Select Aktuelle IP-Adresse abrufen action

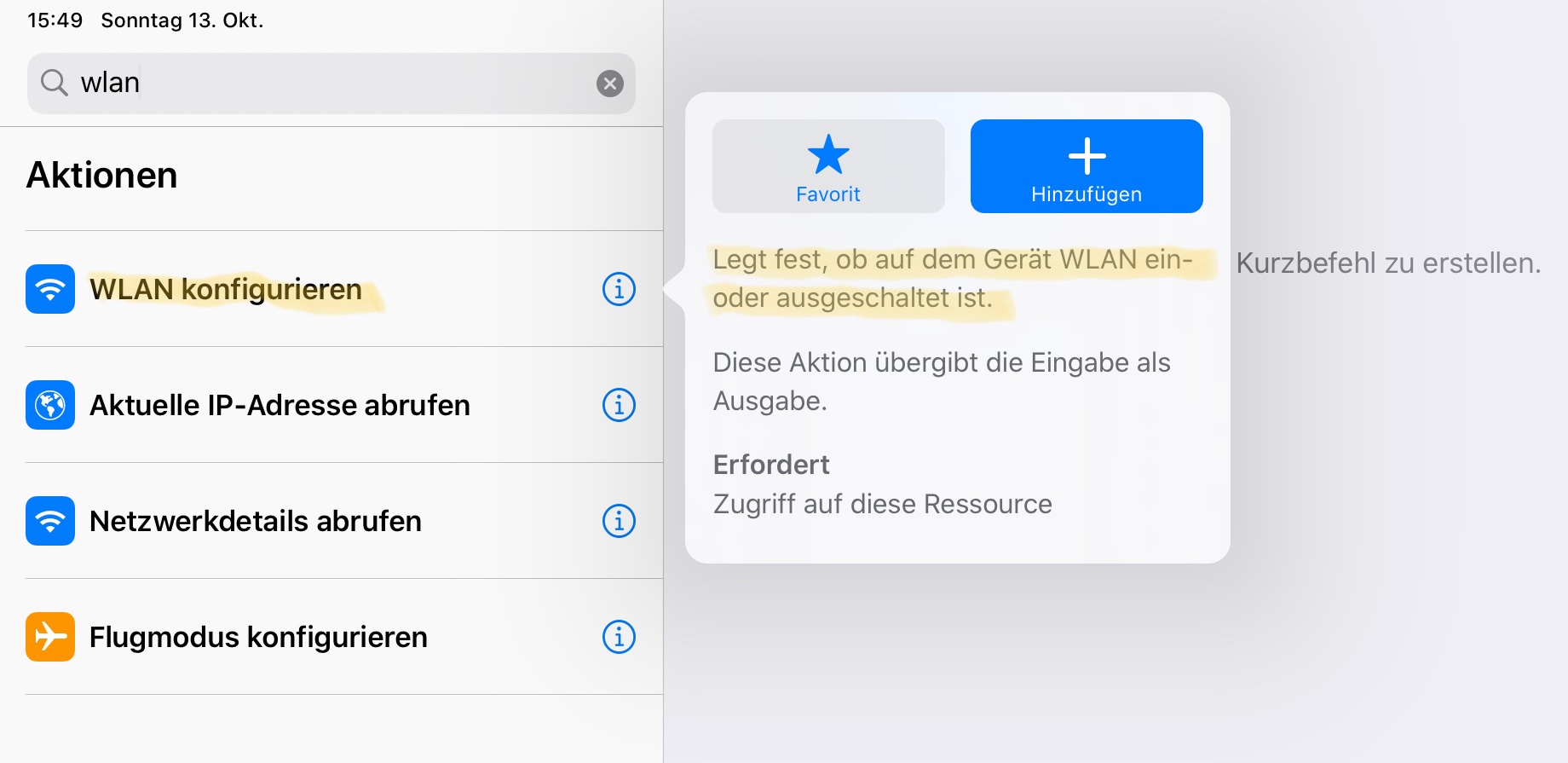pyautogui.click(x=280, y=405)
